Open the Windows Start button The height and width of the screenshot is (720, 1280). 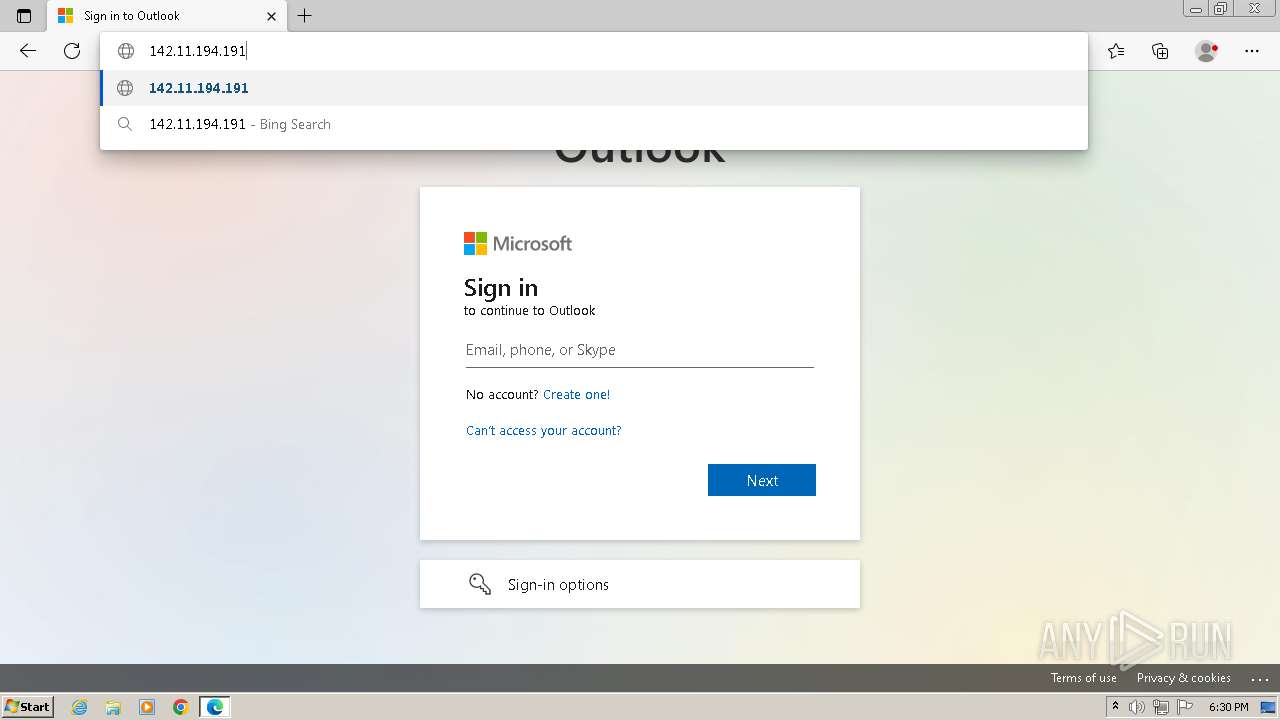(27, 707)
